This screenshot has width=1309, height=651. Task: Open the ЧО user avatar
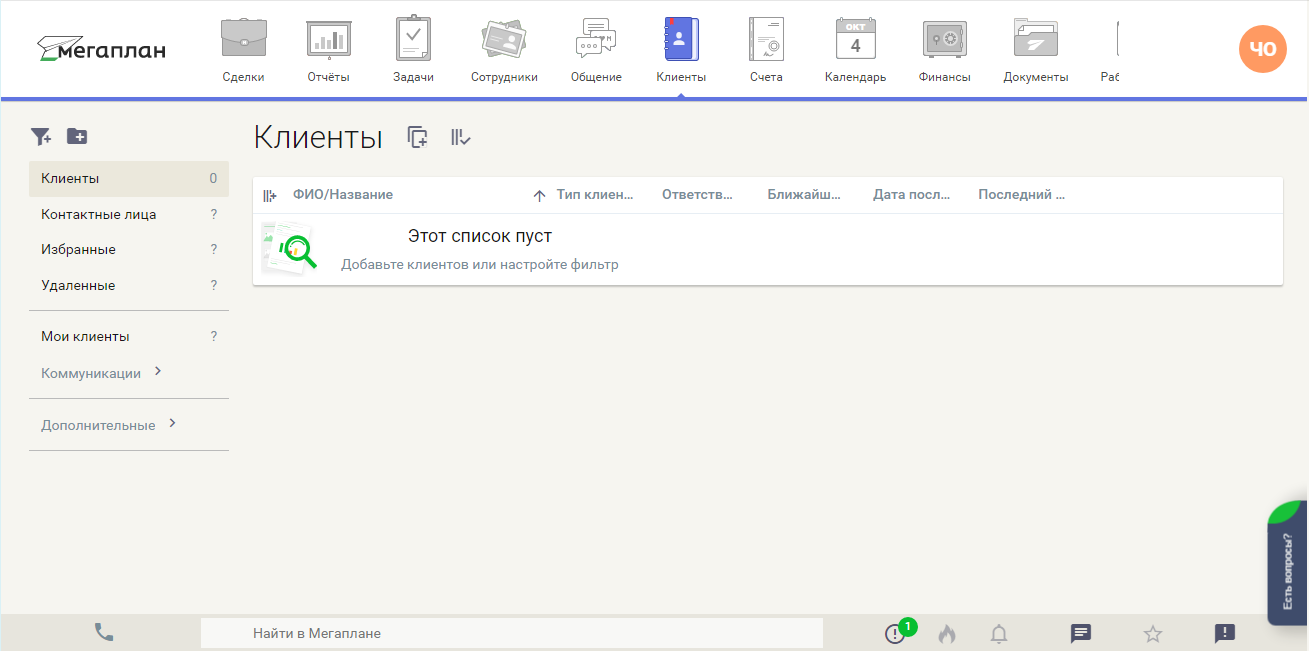pyautogui.click(x=1263, y=48)
